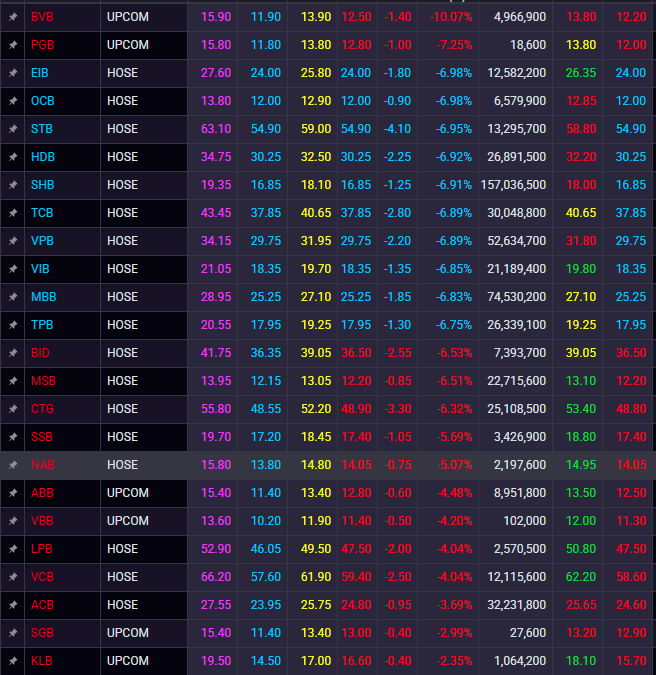The image size is (656, 675).
Task: Pin the SHB ticker row
Action: tap(12, 185)
